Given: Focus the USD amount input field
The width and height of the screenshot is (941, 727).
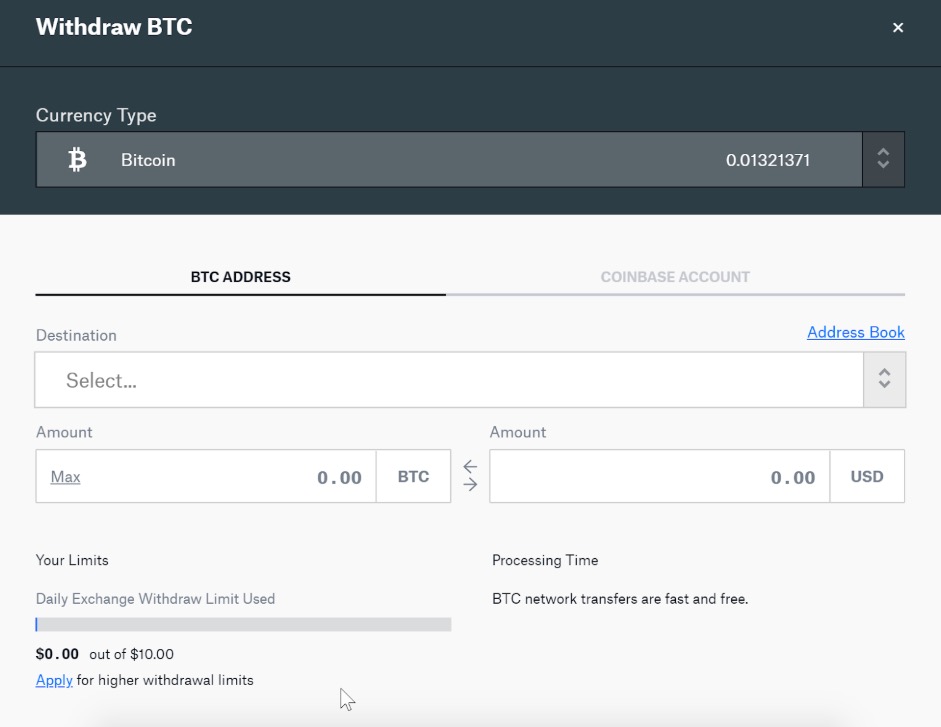Looking at the screenshot, I should click(660, 476).
